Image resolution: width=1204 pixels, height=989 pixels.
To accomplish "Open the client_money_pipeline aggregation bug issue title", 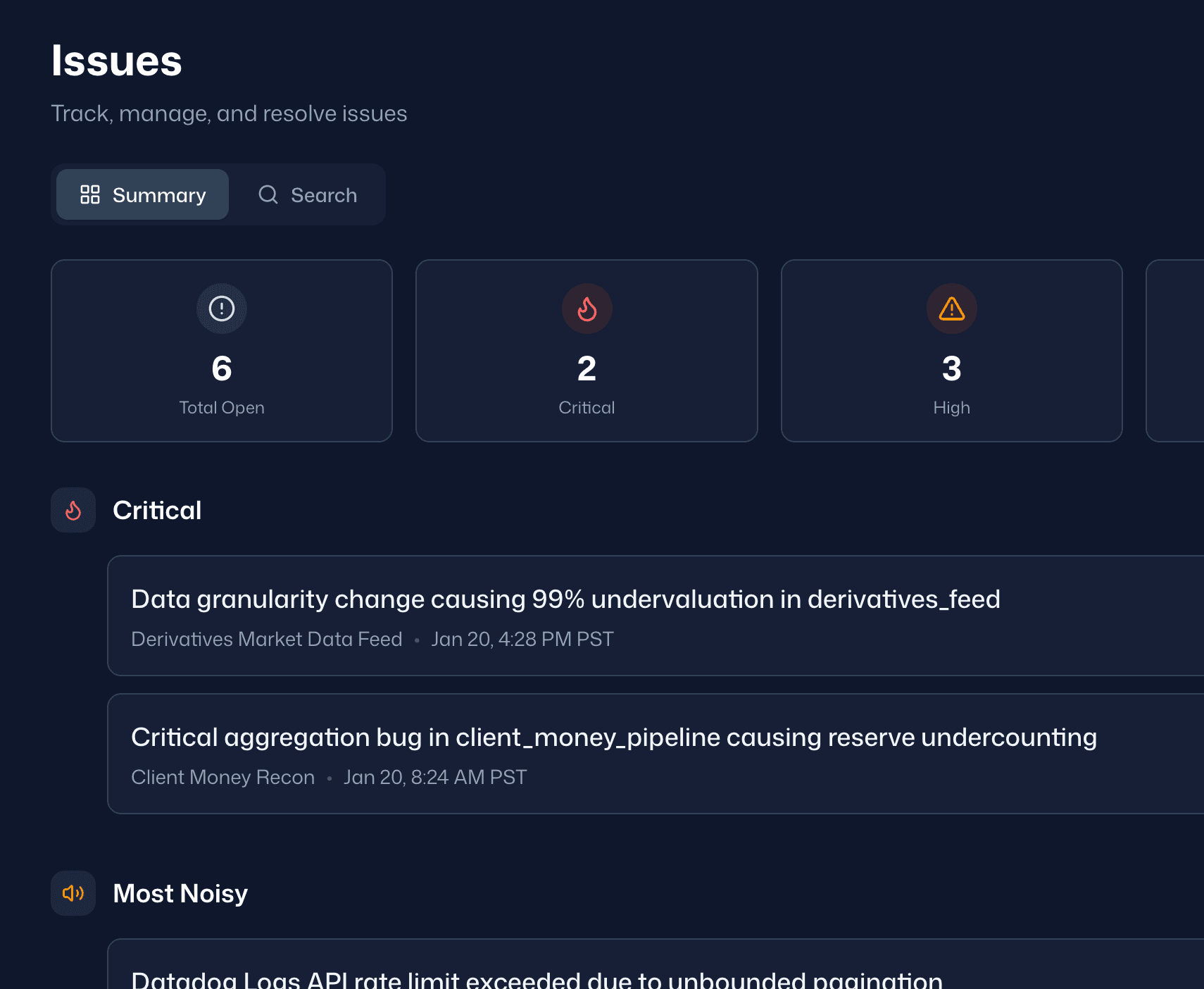I will (x=613, y=737).
